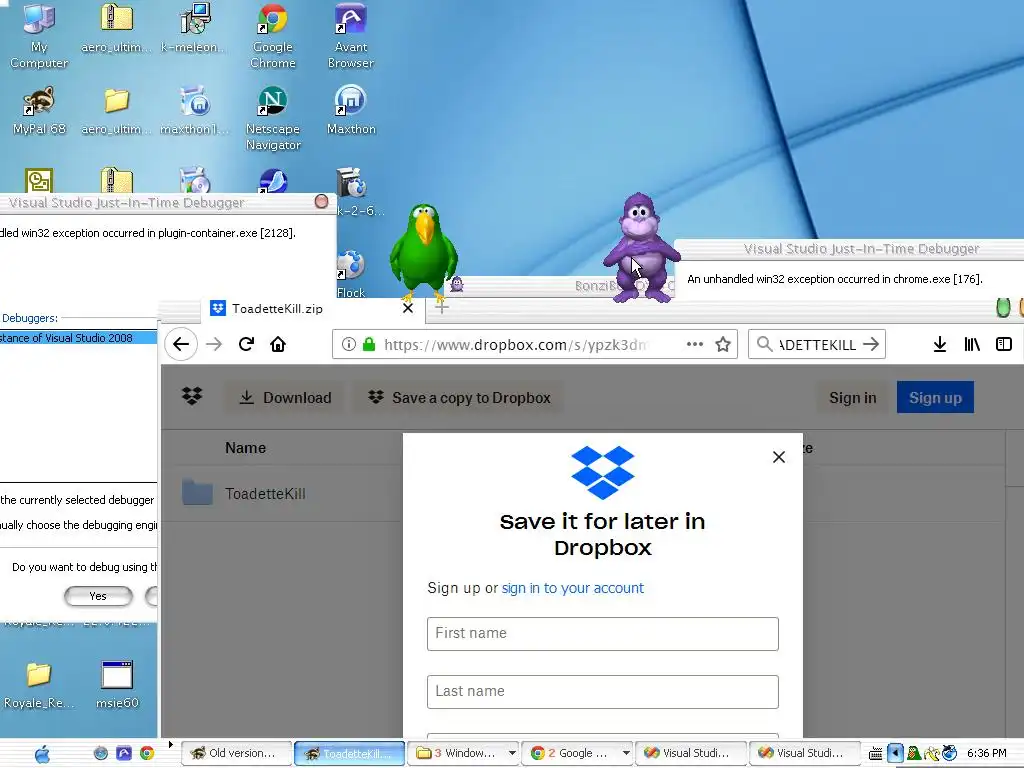Click the green parrot desktop assistant

click(x=423, y=251)
